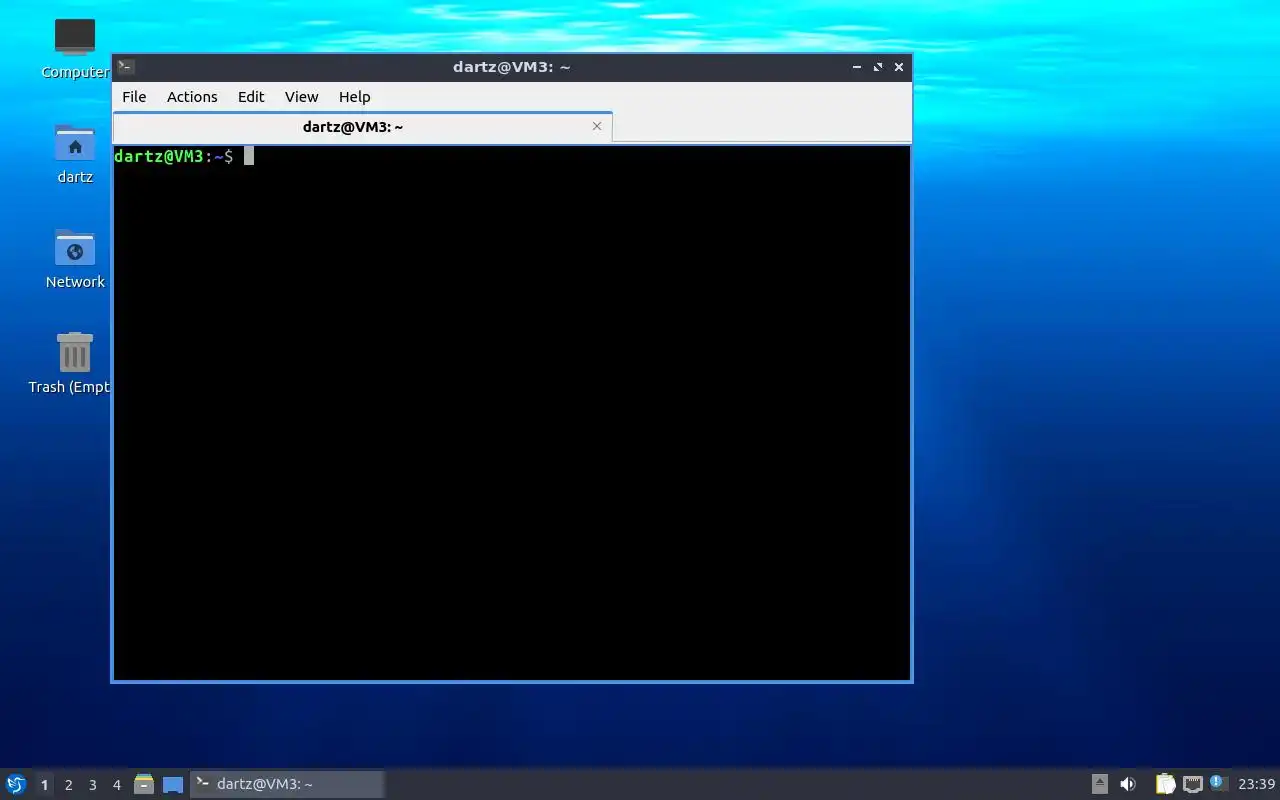Click the terminal window title text
1280x800 pixels.
point(511,67)
